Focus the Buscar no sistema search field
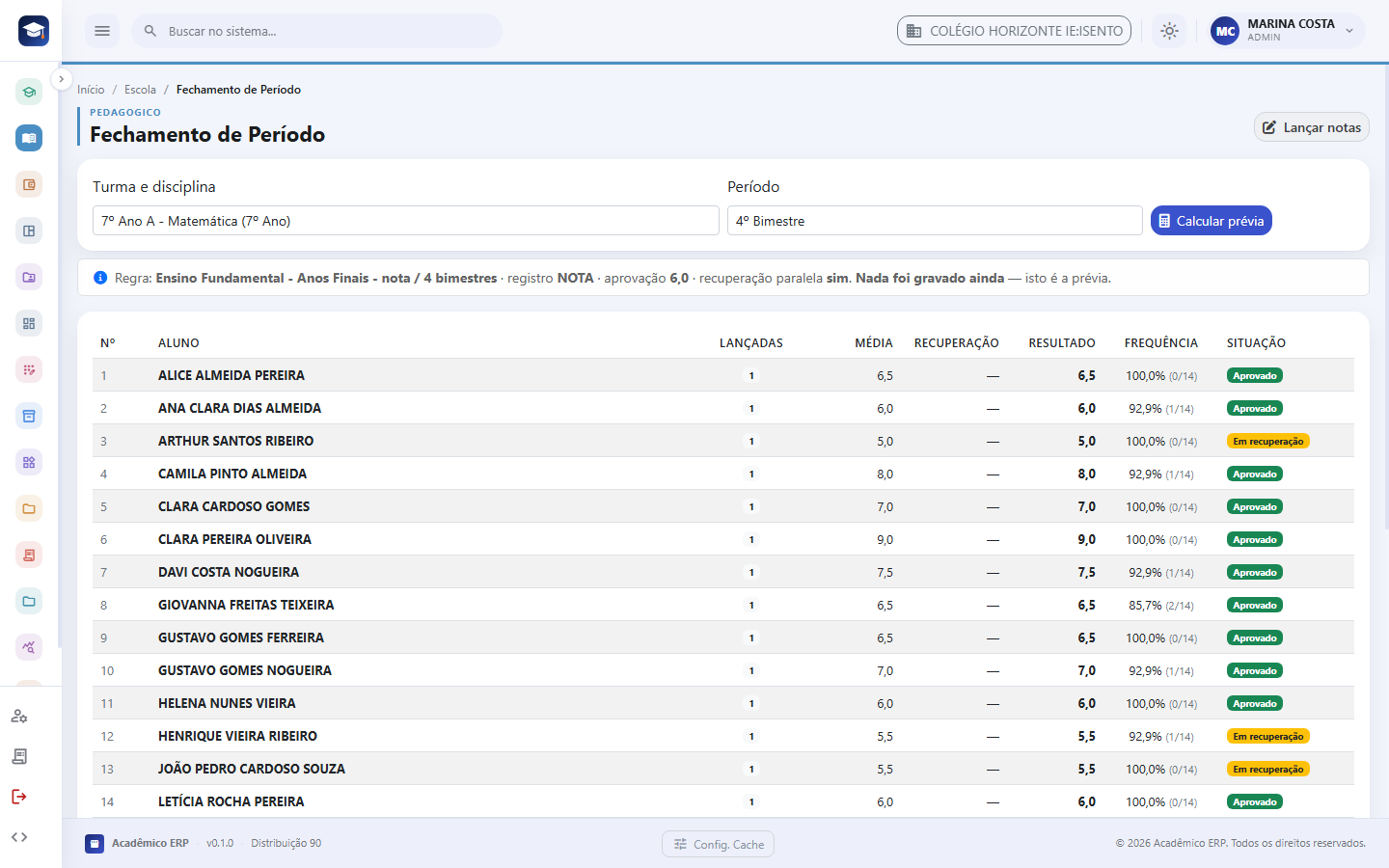This screenshot has width=1389, height=868. coord(317,31)
